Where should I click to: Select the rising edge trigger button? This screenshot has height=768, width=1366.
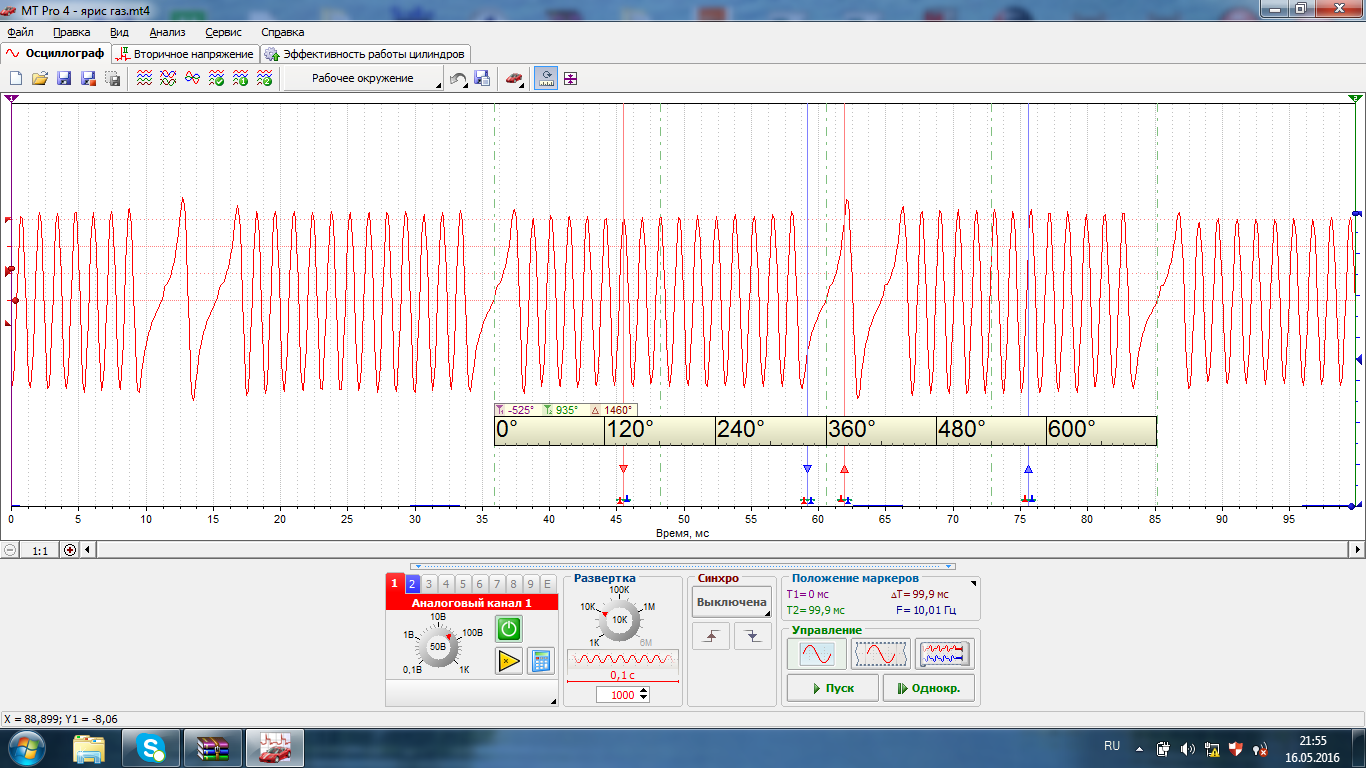pos(711,636)
